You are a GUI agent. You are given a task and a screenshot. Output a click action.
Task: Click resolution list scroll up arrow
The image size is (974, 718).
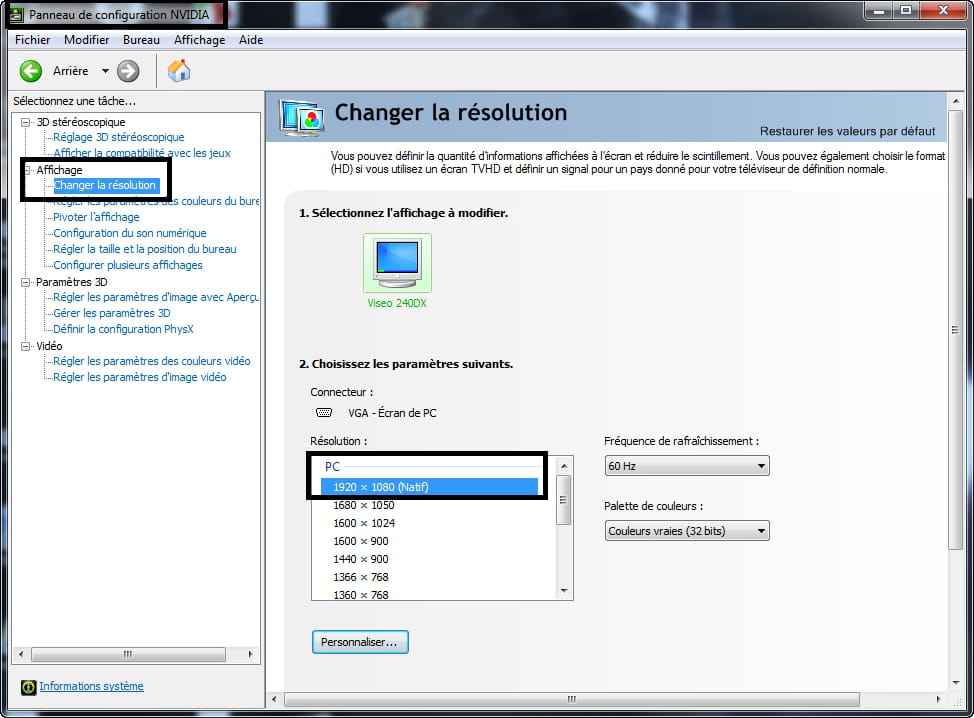tap(564, 466)
